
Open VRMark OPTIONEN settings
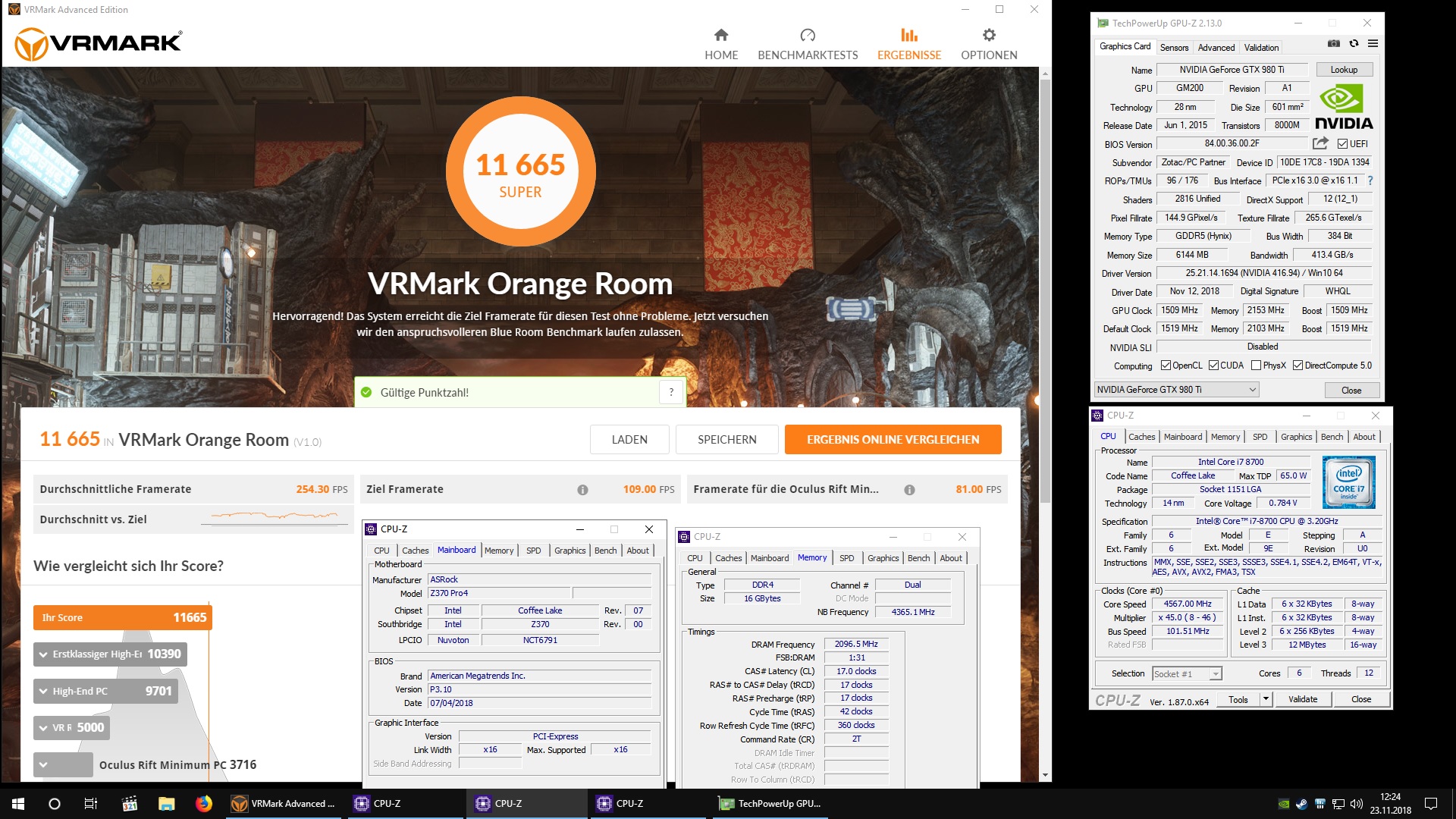pyautogui.click(x=989, y=45)
